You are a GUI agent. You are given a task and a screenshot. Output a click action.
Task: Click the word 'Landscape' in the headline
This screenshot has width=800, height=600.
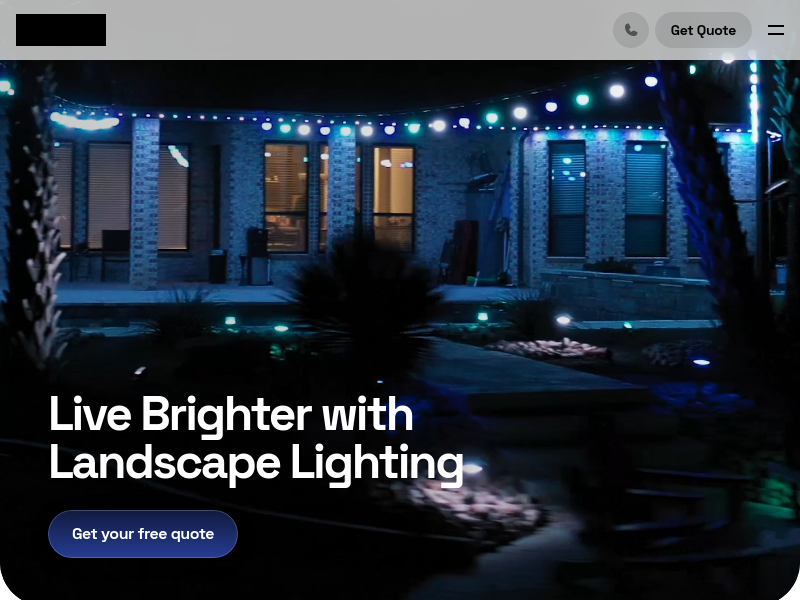pyautogui.click(x=165, y=463)
